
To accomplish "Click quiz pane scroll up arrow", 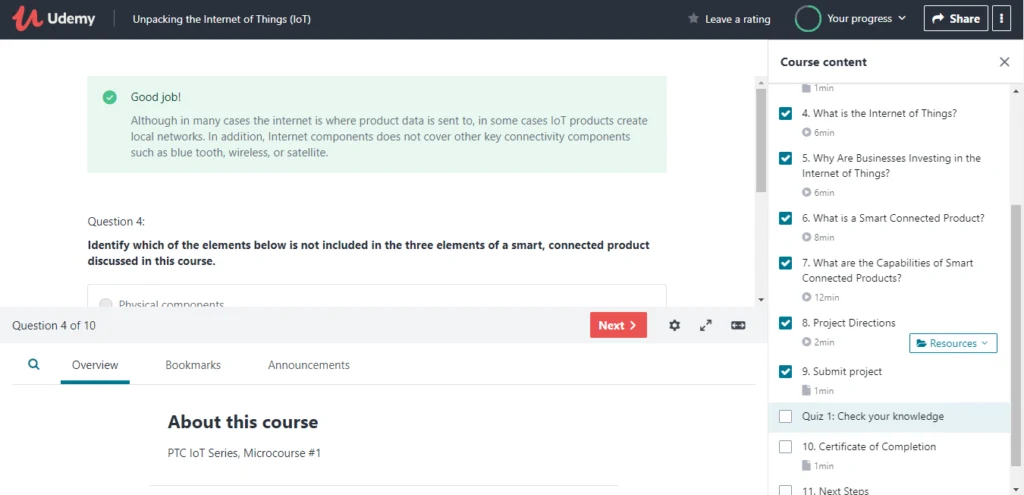I will [x=760, y=82].
